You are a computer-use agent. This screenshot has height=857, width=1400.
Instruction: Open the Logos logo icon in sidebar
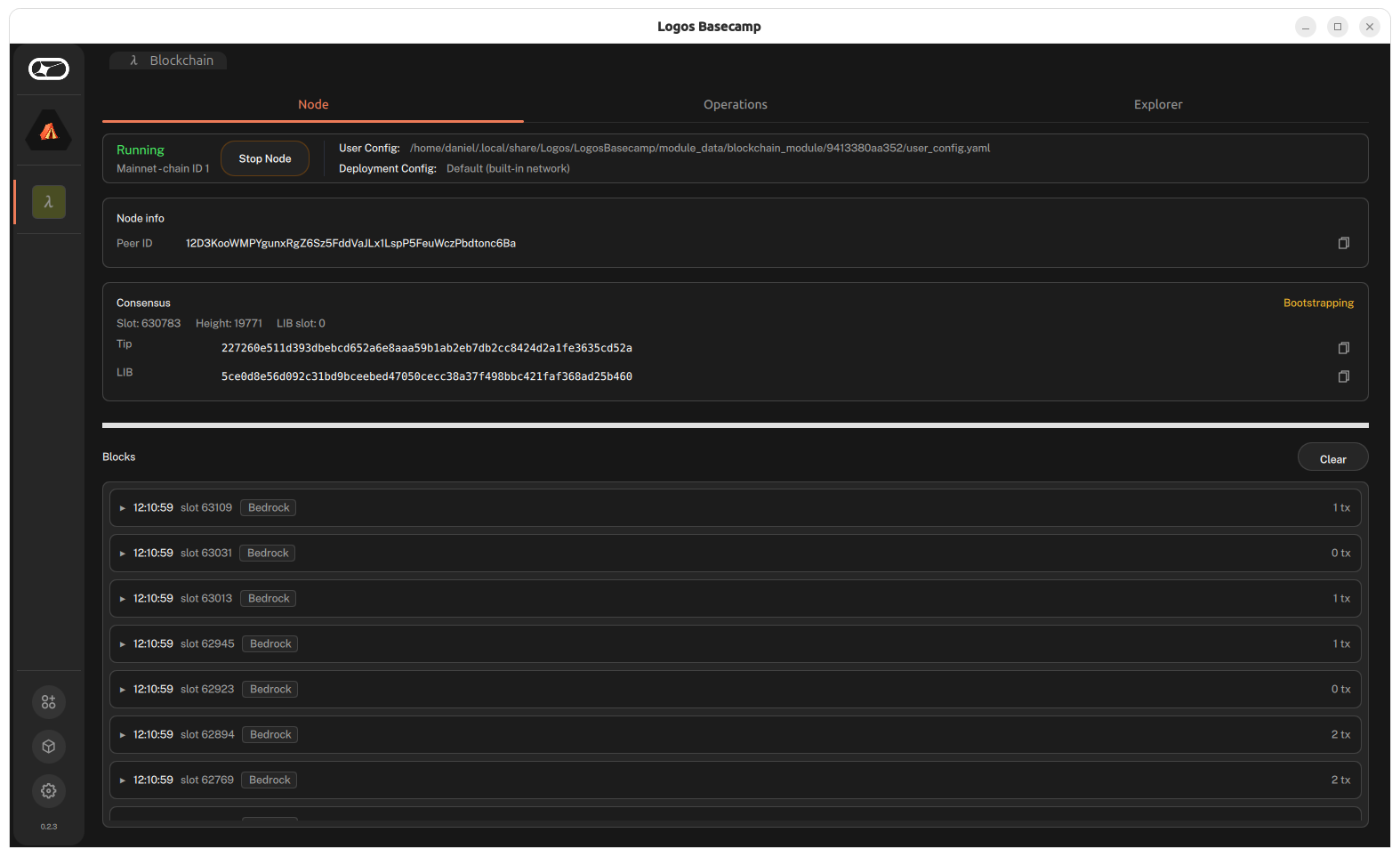coord(49,69)
